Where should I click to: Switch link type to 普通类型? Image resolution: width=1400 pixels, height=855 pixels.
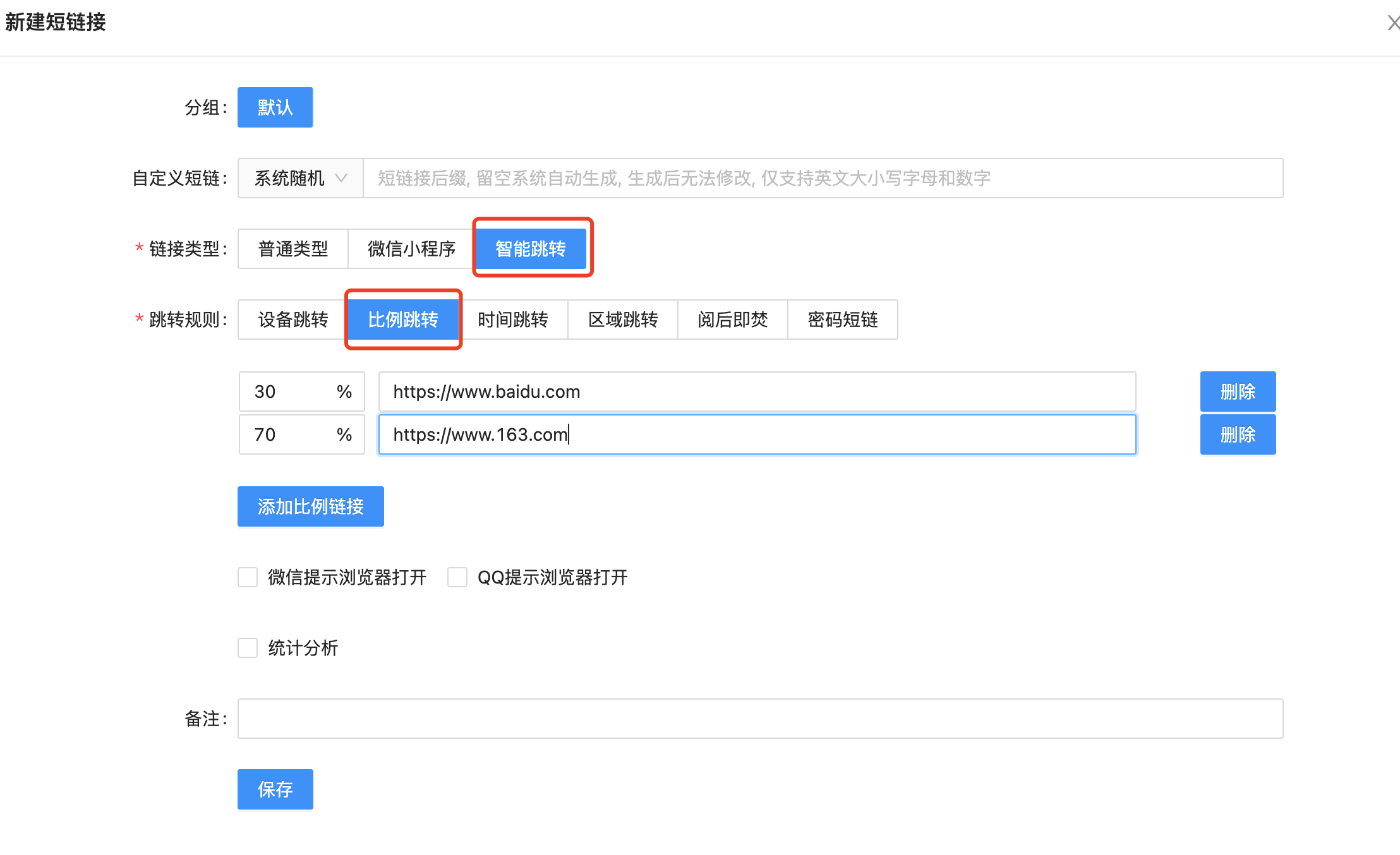tap(293, 249)
